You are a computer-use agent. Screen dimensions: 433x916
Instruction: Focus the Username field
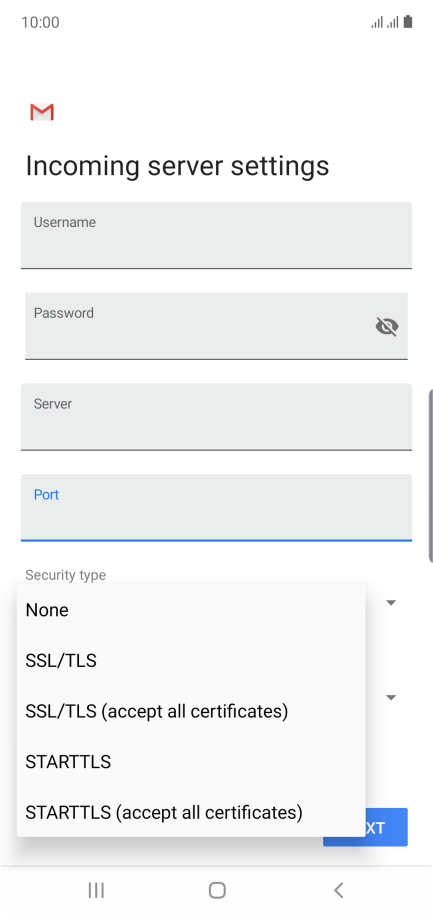pos(216,235)
